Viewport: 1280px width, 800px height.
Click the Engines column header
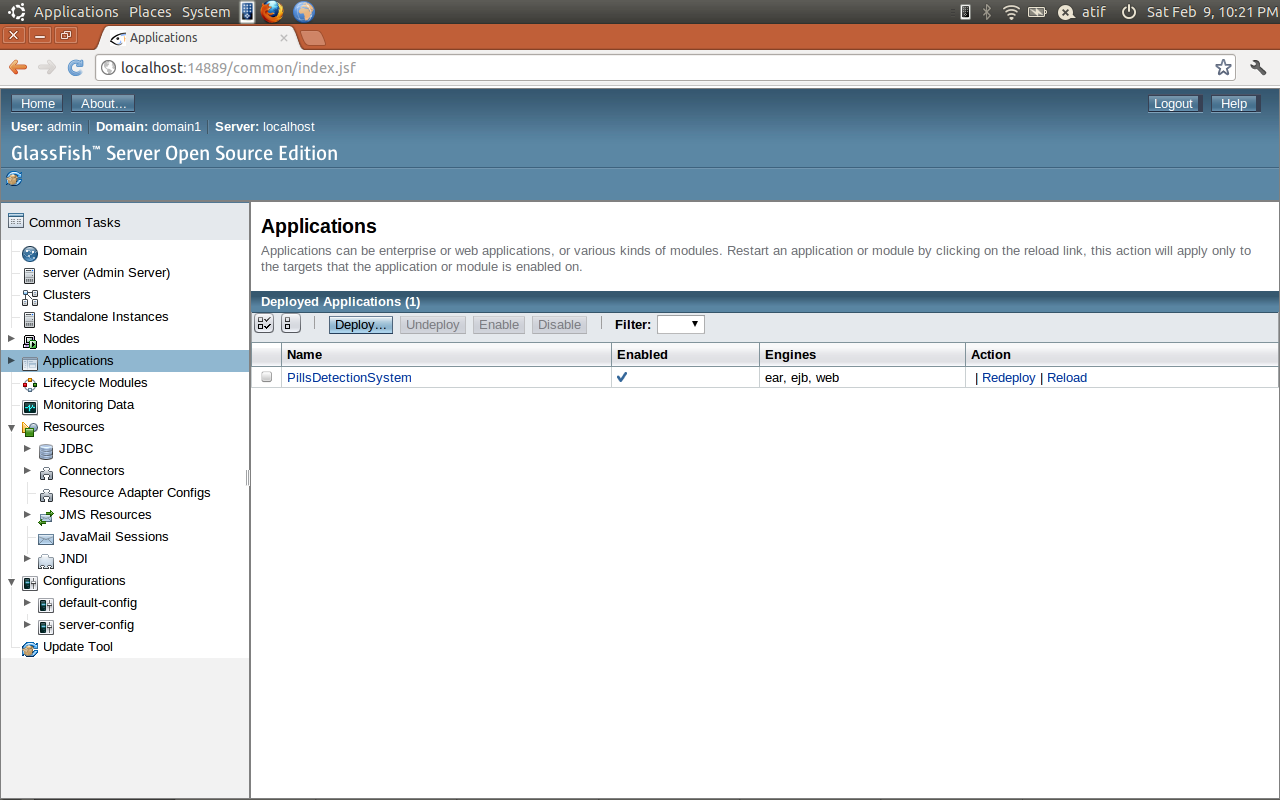pos(863,354)
